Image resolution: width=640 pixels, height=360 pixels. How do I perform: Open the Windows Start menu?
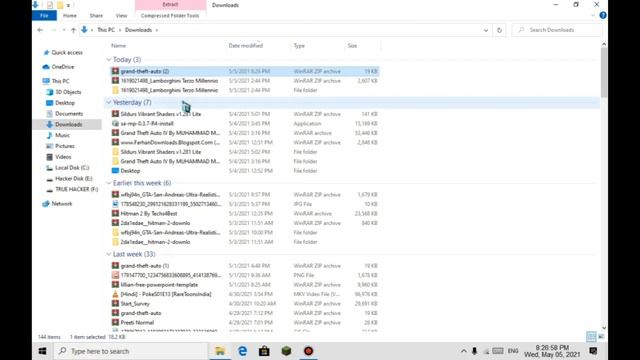pos(42,351)
